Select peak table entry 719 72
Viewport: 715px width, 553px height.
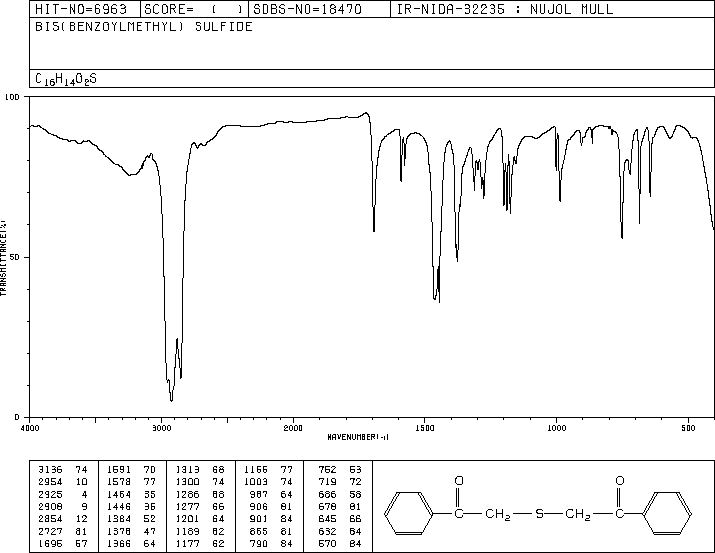[340, 482]
